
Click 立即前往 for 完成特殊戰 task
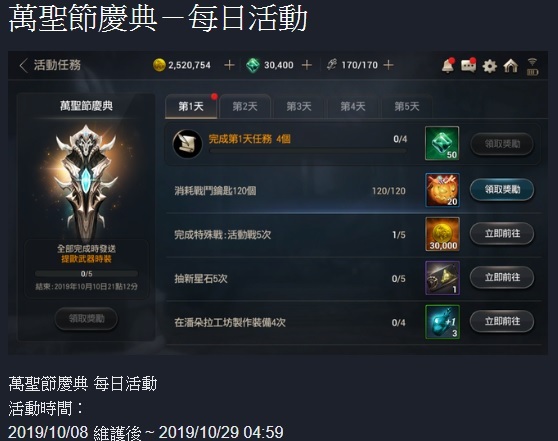click(x=502, y=234)
